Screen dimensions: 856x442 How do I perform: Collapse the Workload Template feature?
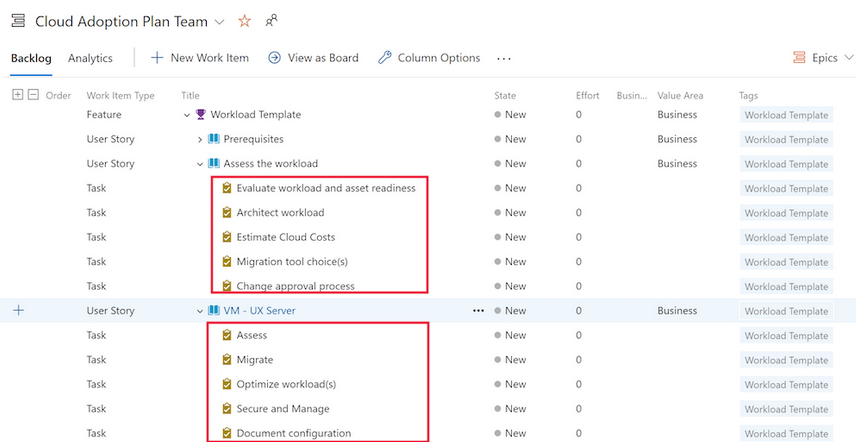pyautogui.click(x=187, y=115)
